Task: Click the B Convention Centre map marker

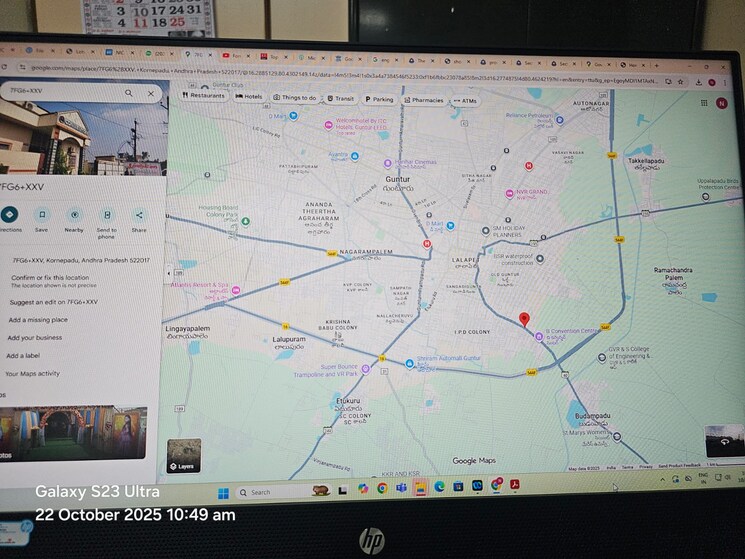Action: coord(539,337)
